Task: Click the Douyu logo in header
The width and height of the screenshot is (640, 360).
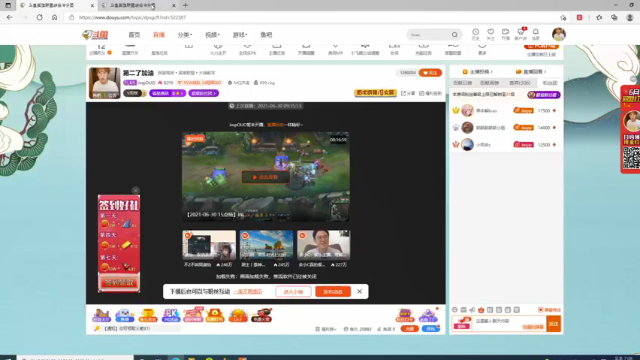Action: pos(95,35)
